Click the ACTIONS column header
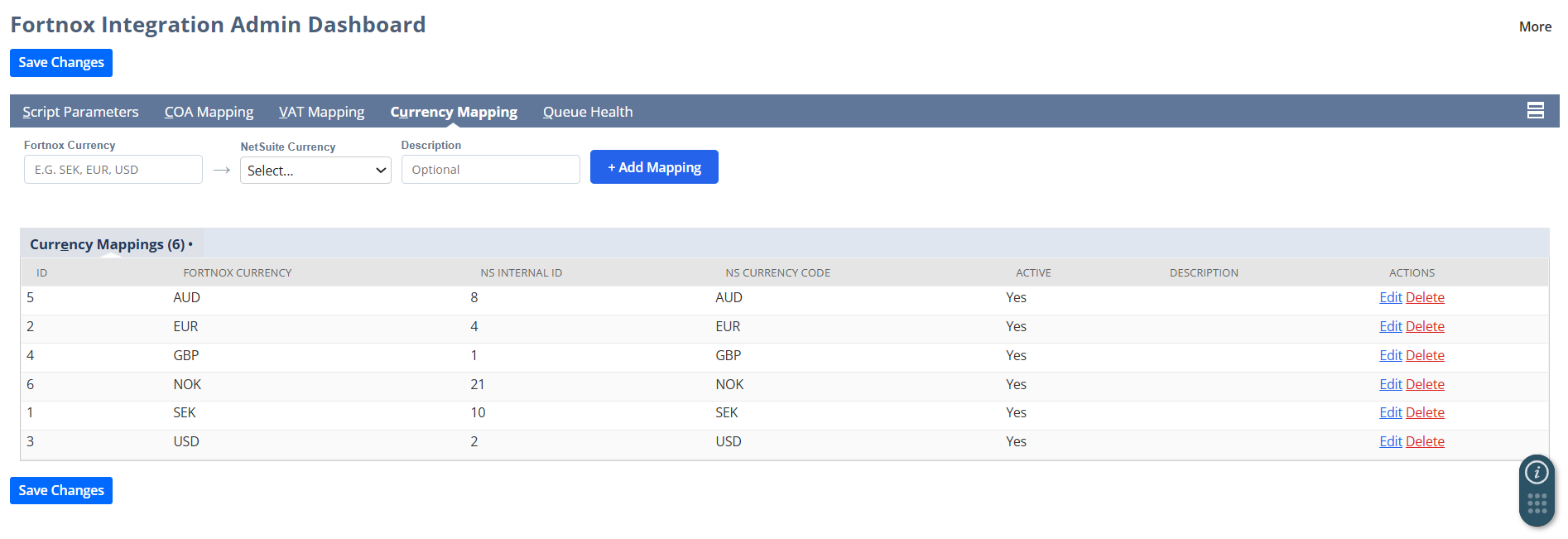 (x=1412, y=272)
